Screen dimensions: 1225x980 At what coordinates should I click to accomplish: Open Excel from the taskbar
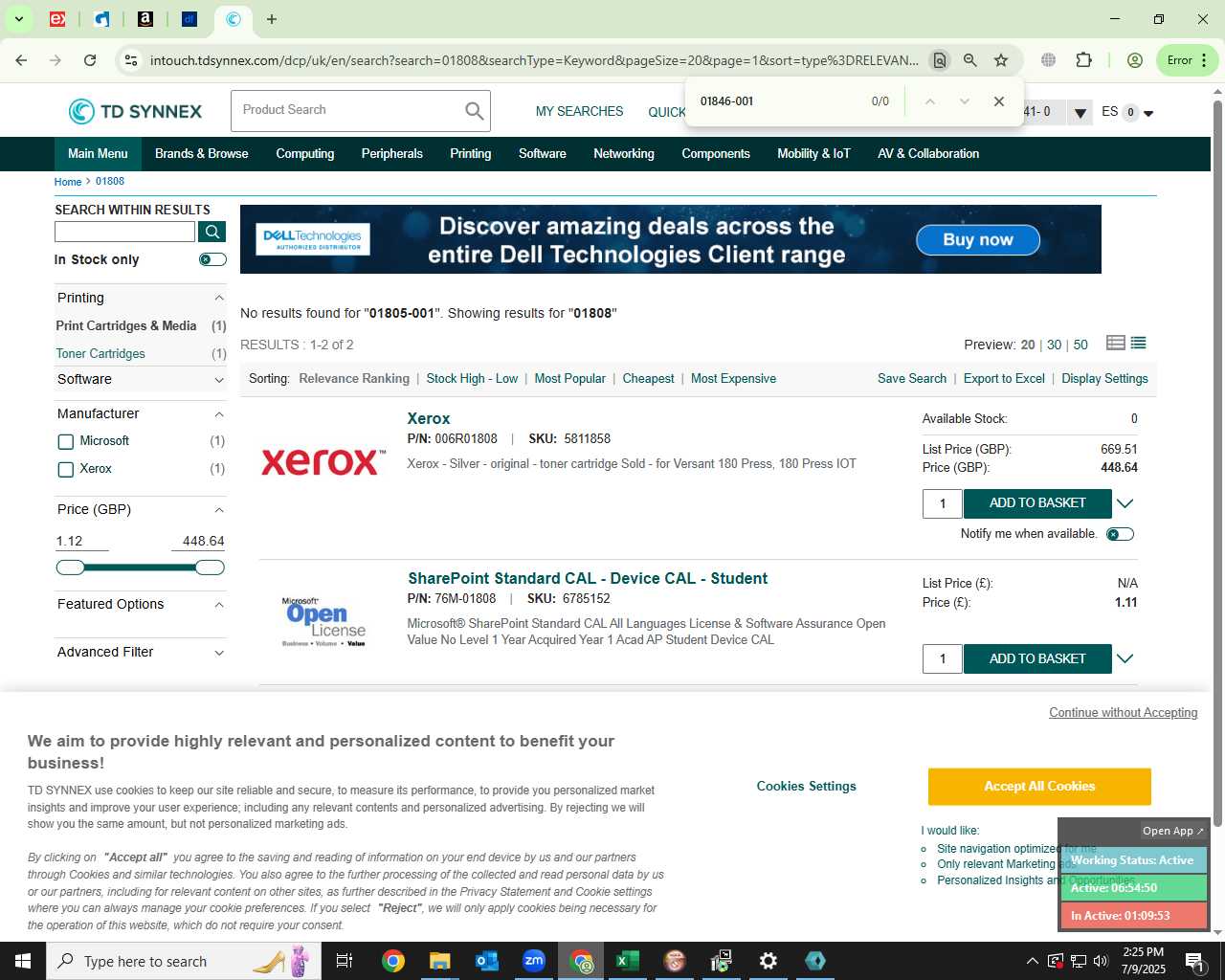click(x=628, y=961)
